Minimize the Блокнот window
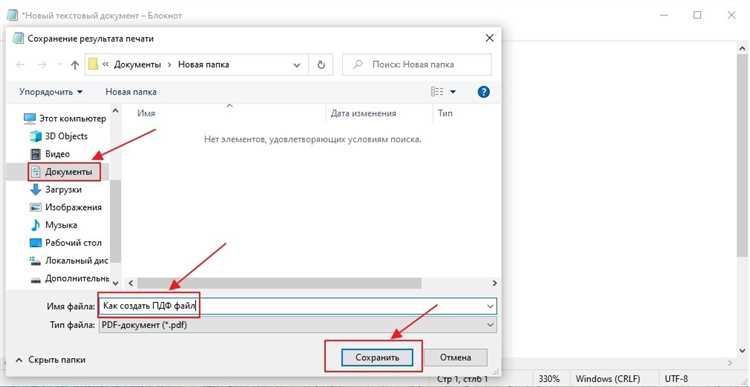The height and width of the screenshot is (387, 750). 663,15
